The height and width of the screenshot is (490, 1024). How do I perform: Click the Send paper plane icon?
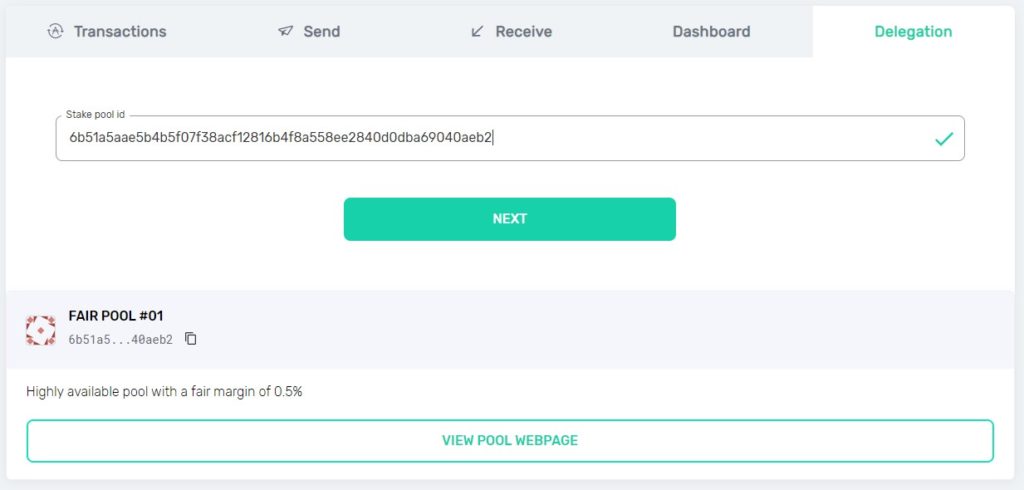point(285,31)
